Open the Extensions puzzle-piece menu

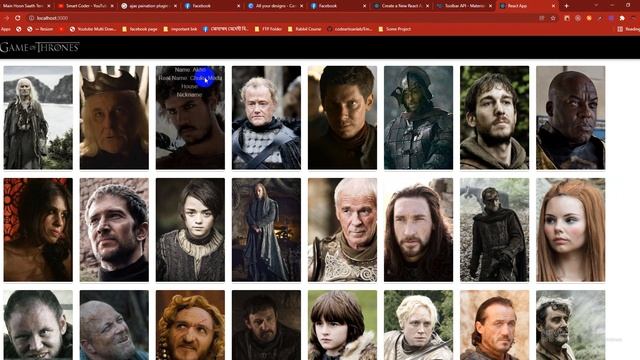click(622, 18)
